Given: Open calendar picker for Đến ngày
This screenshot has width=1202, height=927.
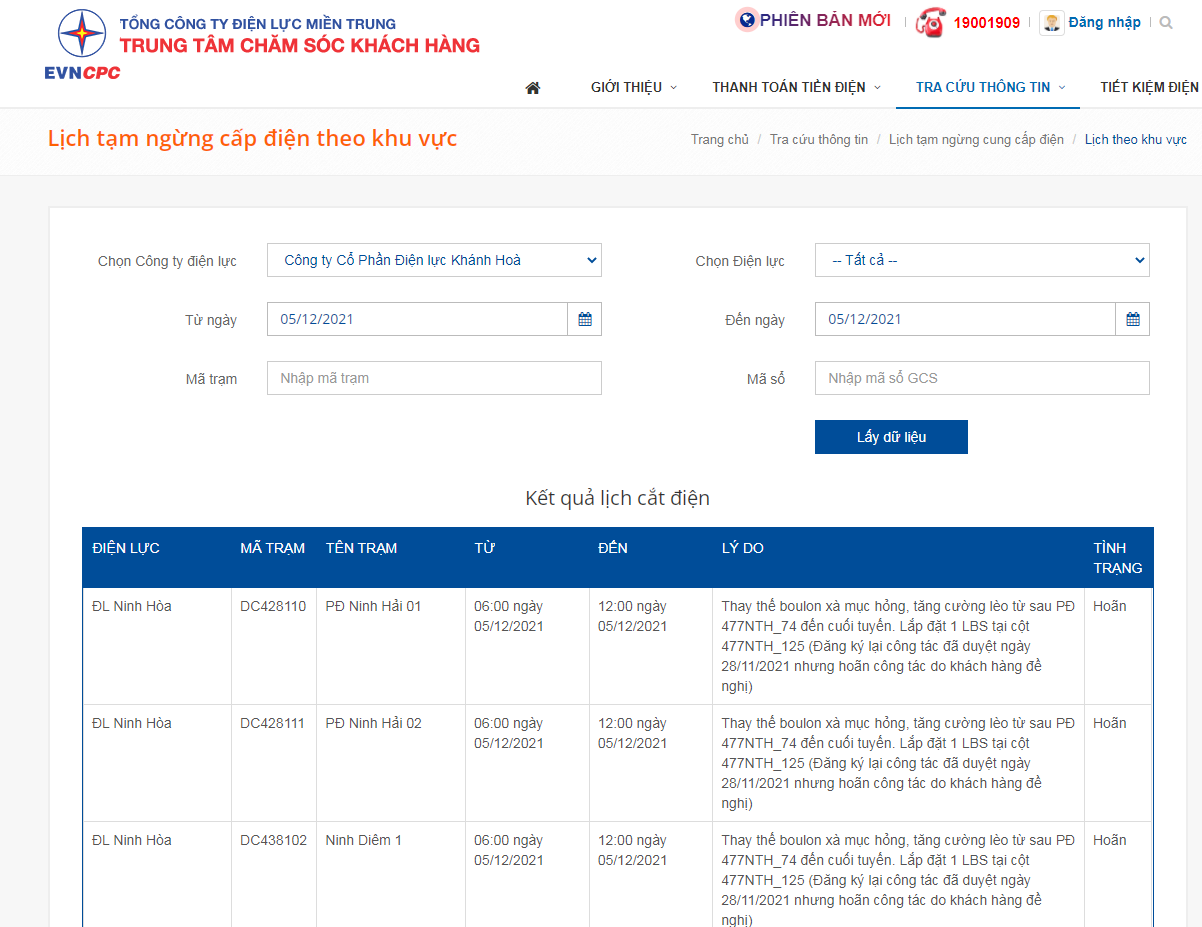Looking at the screenshot, I should (x=1133, y=319).
